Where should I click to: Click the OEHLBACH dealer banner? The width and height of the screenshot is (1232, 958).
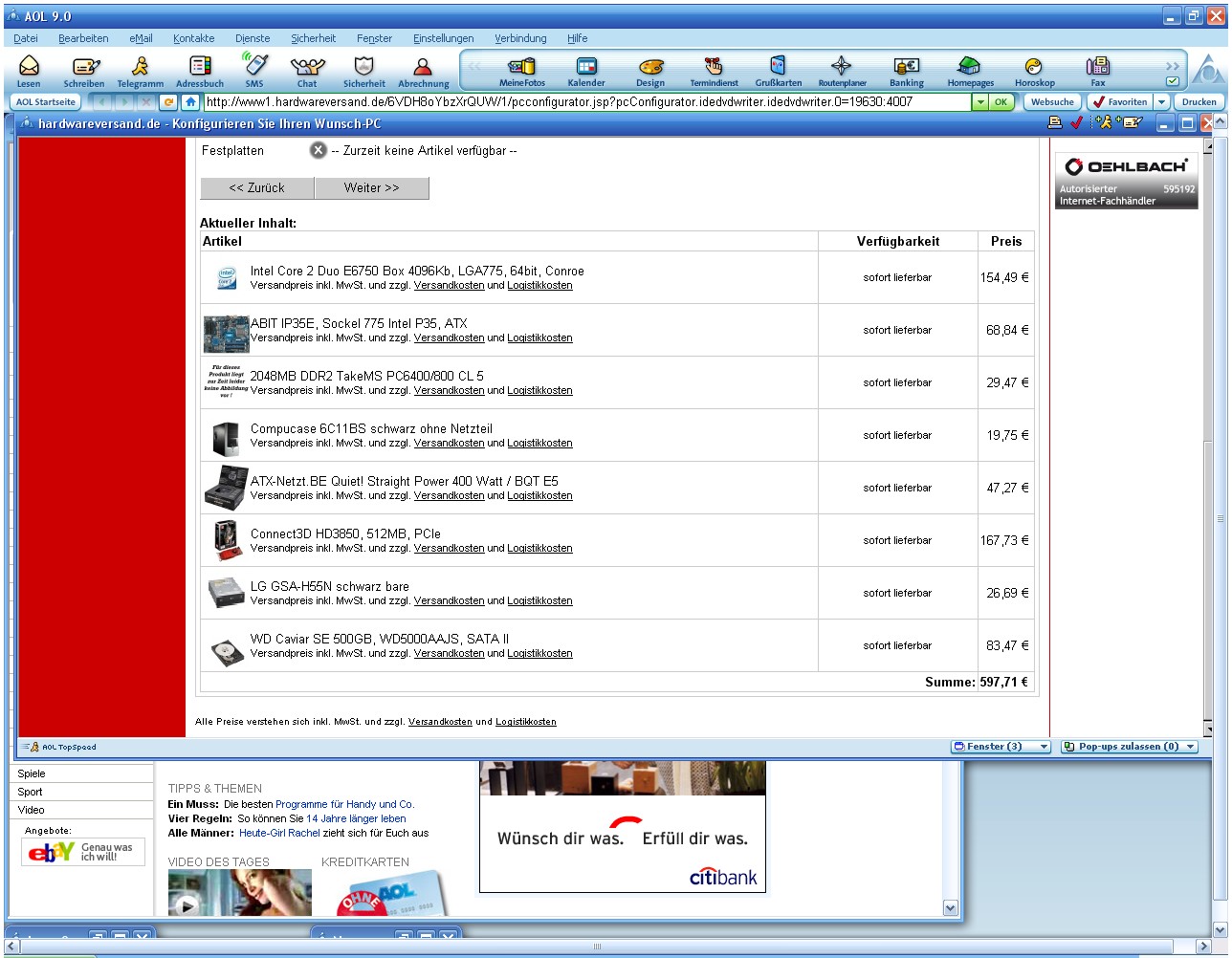tap(1126, 181)
